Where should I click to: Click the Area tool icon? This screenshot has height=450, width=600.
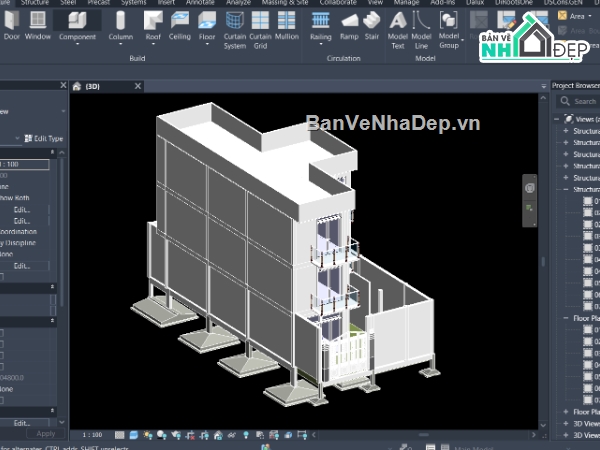click(562, 16)
